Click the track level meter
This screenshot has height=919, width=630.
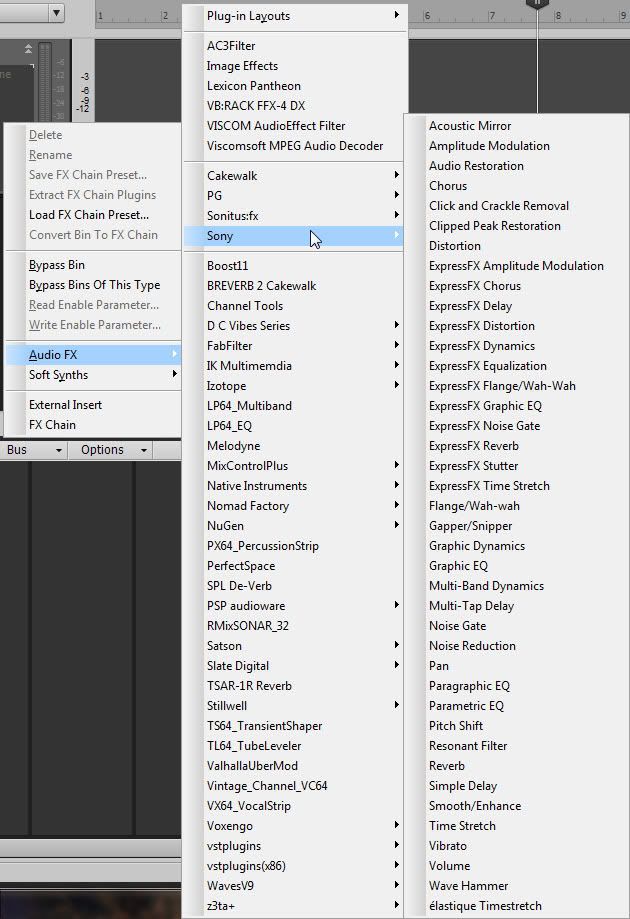(x=43, y=80)
